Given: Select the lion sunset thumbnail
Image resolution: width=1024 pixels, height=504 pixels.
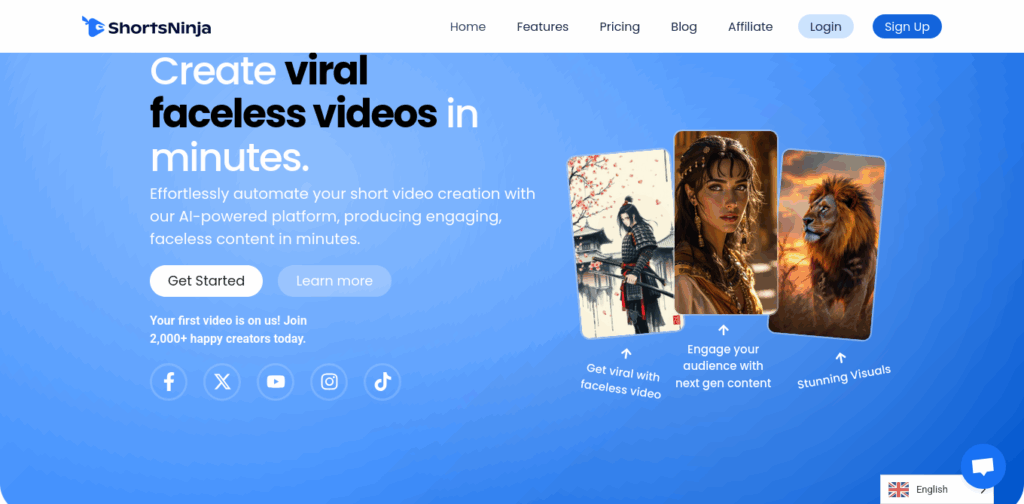Looking at the screenshot, I should (827, 245).
